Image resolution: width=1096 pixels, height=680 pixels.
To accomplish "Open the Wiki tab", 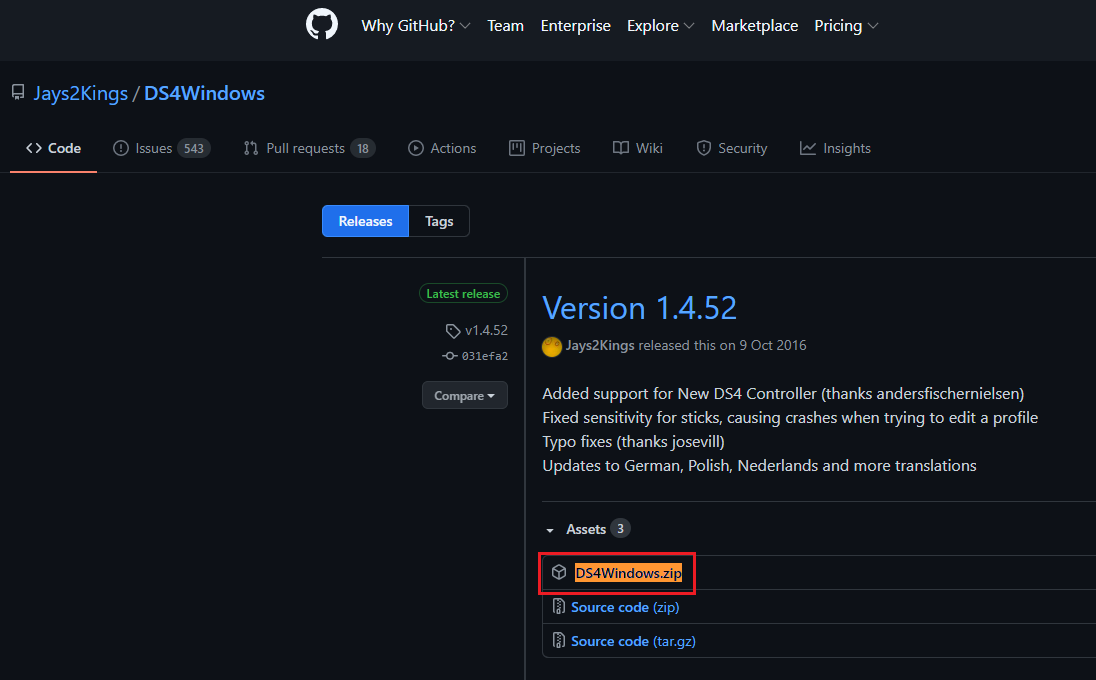I will pyautogui.click(x=637, y=148).
